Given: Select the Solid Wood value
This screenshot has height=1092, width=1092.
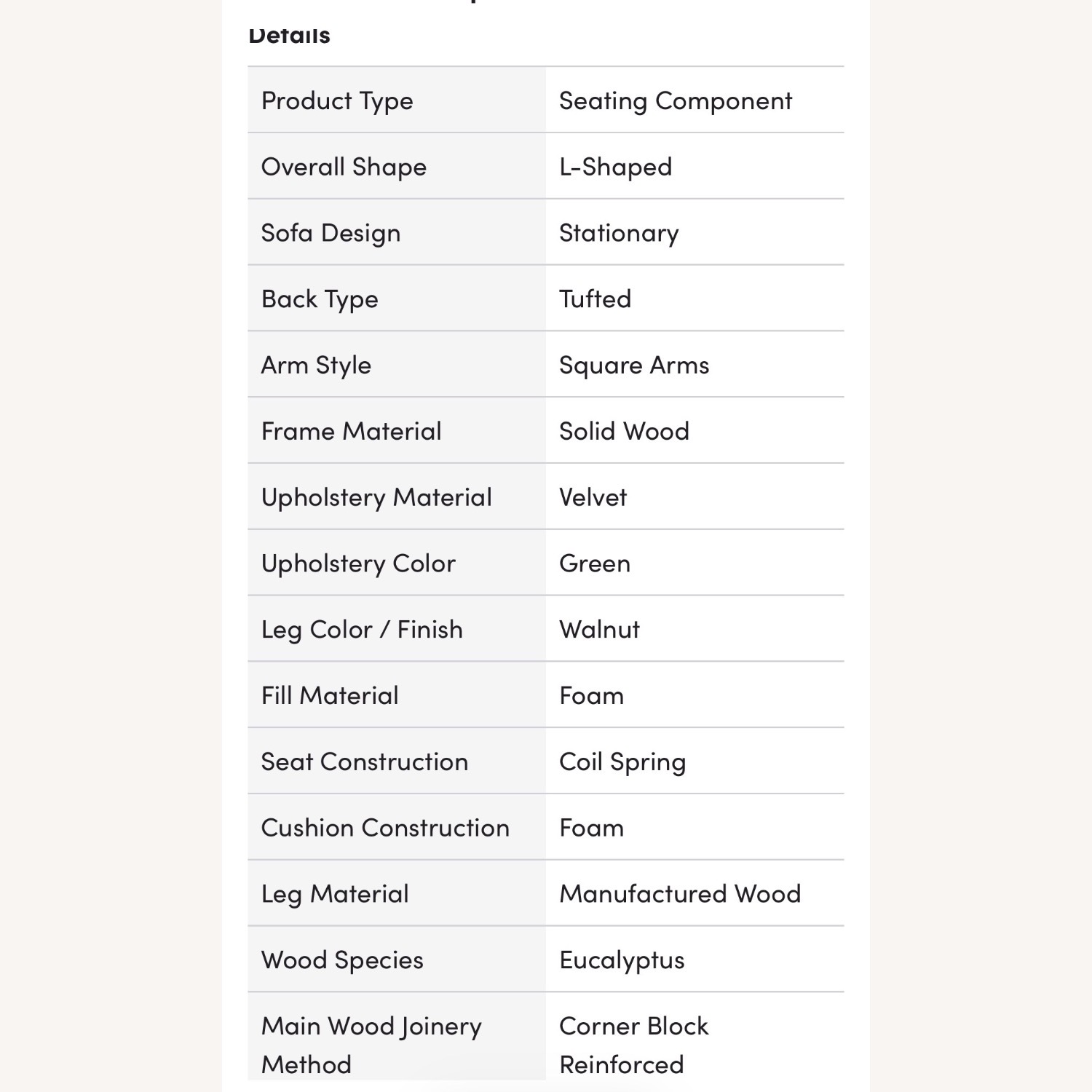Looking at the screenshot, I should pyautogui.click(x=624, y=431).
